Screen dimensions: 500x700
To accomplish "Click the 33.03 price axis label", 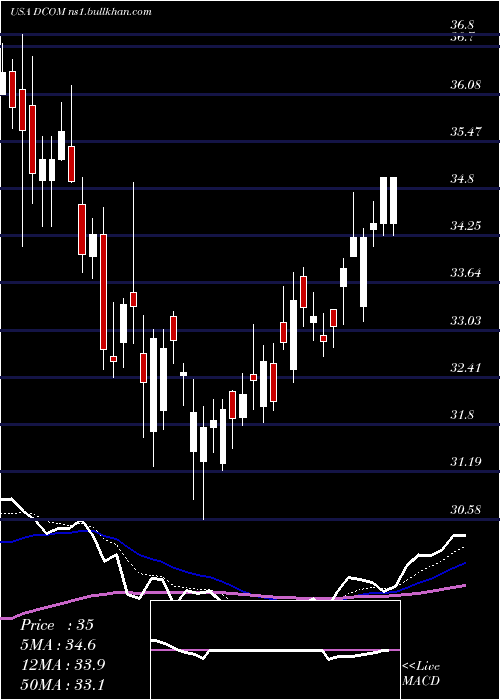I will pos(466,320).
